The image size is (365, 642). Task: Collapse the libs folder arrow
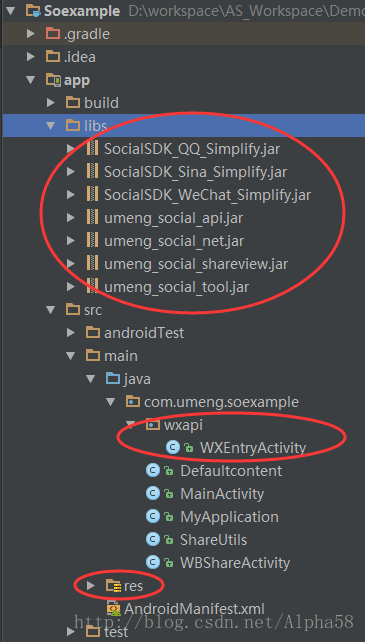coord(51,126)
